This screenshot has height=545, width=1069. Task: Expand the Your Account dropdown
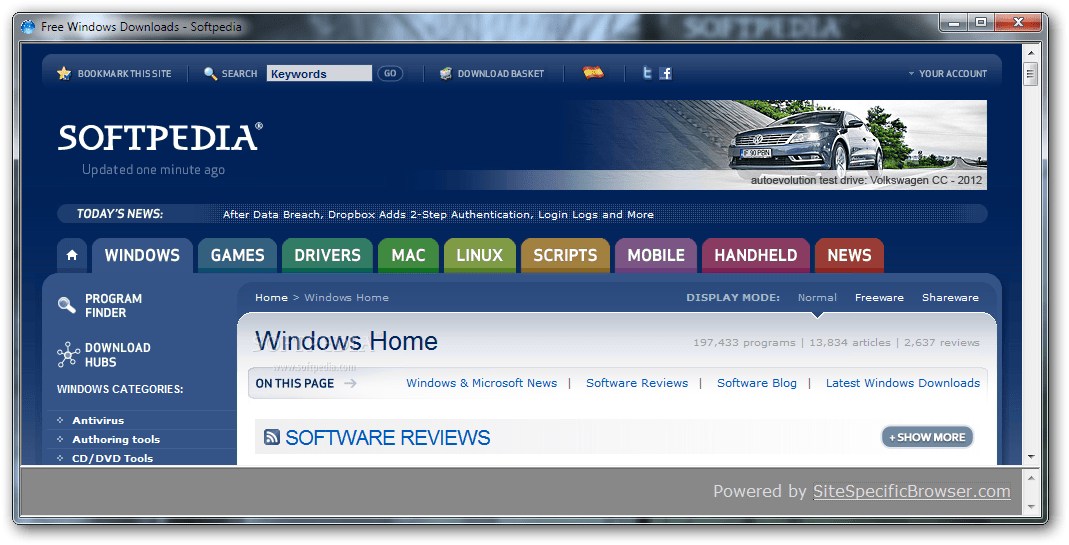[x=948, y=74]
